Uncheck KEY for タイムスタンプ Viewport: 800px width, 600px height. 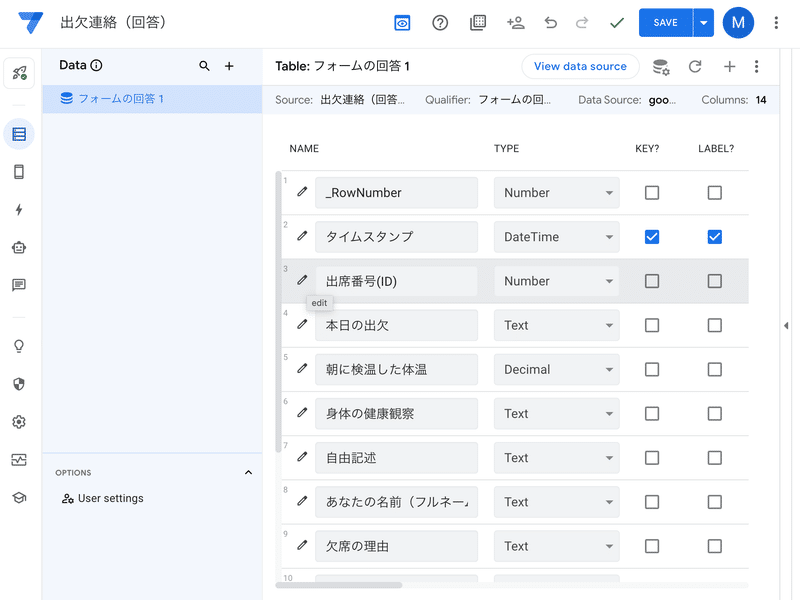tap(652, 237)
